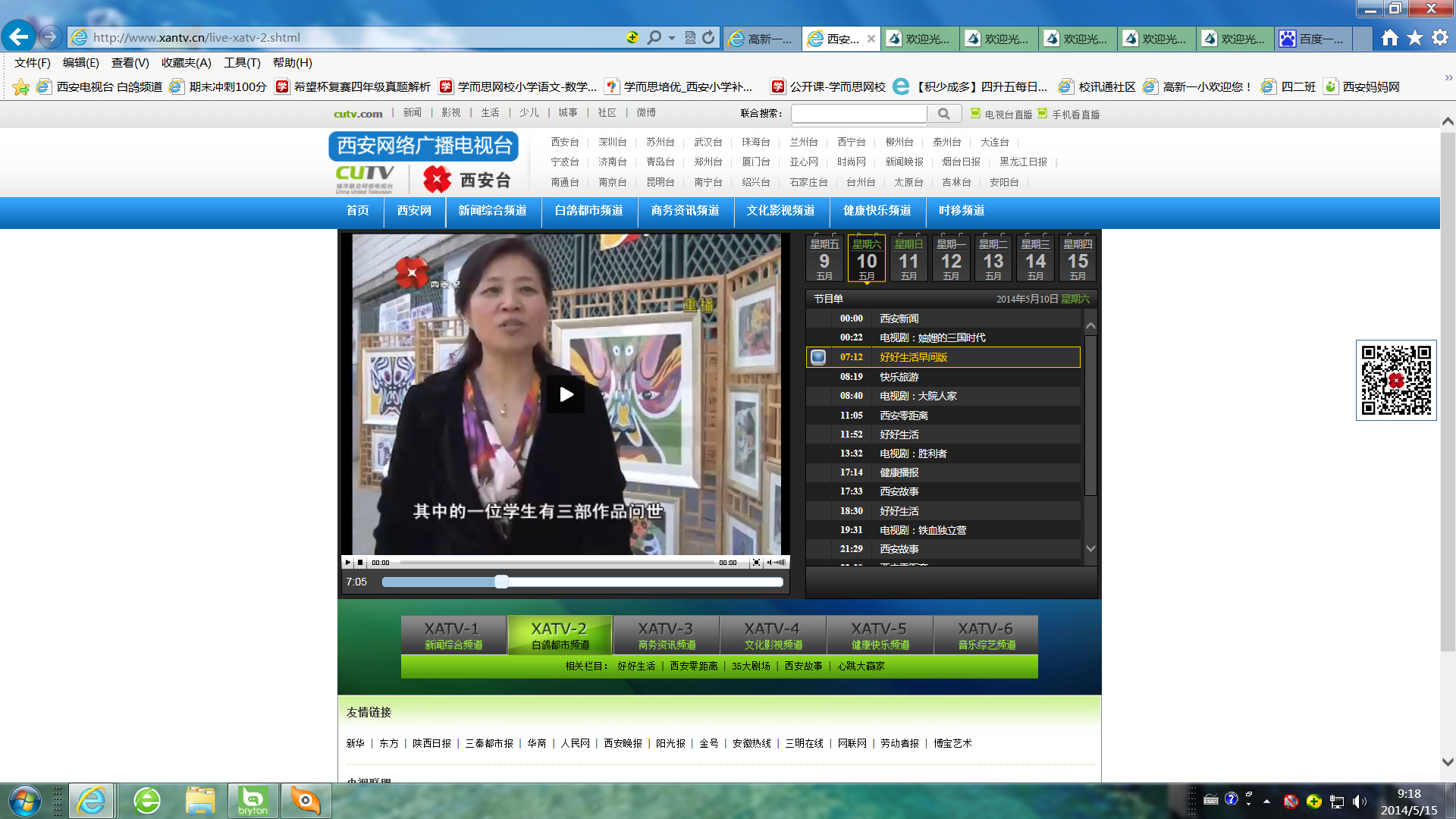The image size is (1456, 819).
Task: Open the Favorites star icon
Action: [x=1415, y=37]
